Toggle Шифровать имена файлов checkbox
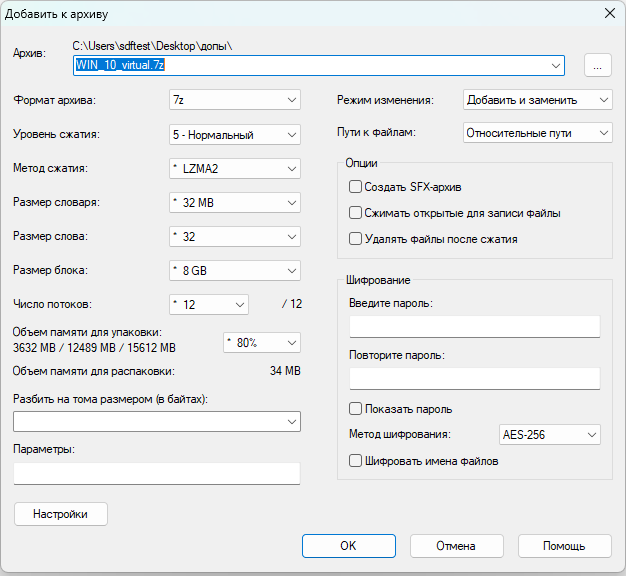Viewport: 626px width, 576px height. (x=355, y=461)
